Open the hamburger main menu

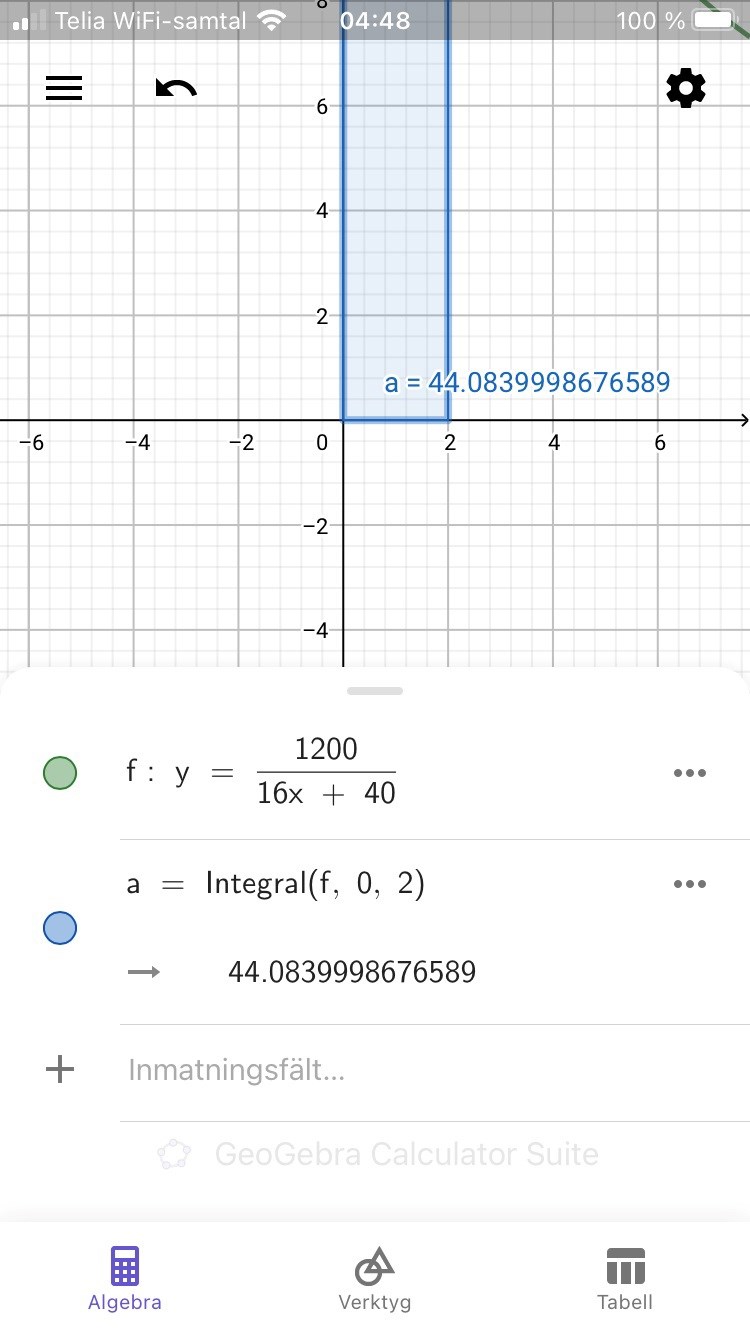coord(64,89)
